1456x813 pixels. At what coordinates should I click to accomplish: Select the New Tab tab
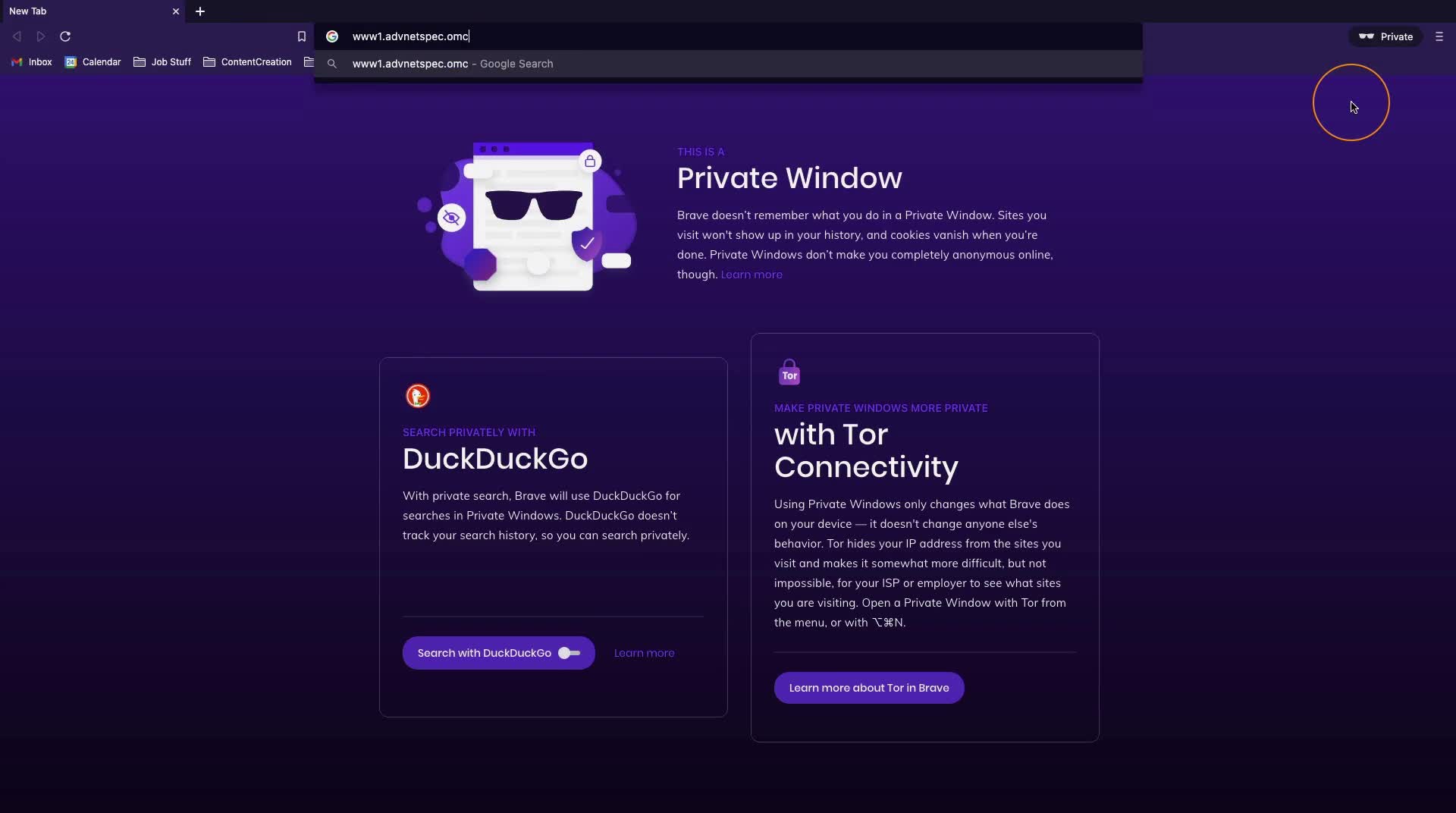coord(91,11)
